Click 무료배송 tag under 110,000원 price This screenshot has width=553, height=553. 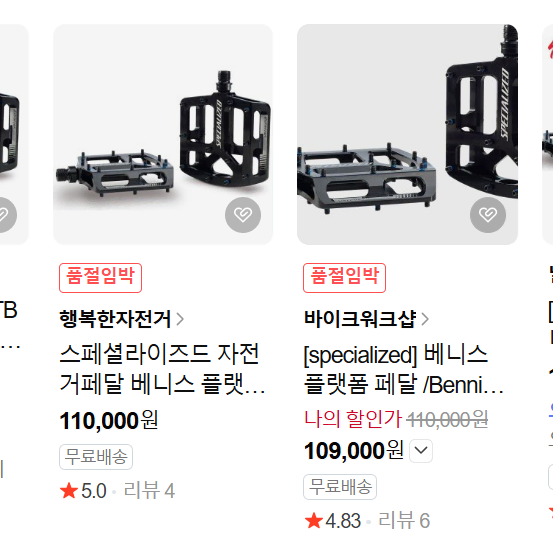coord(96,457)
